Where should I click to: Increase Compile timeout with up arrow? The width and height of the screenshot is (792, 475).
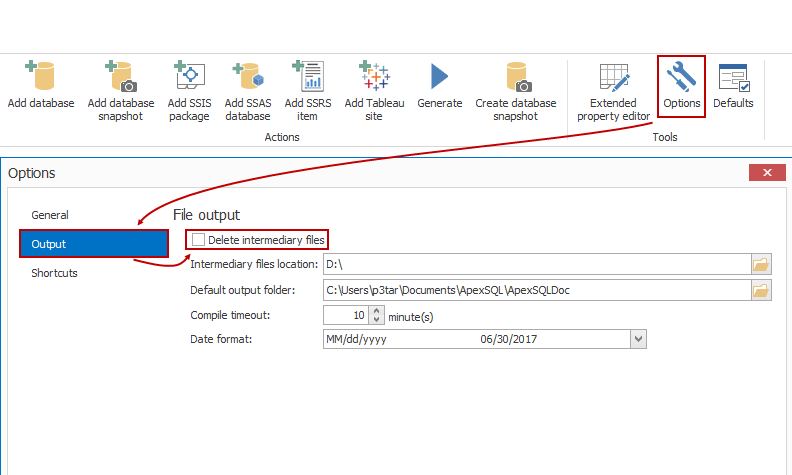[x=376, y=310]
